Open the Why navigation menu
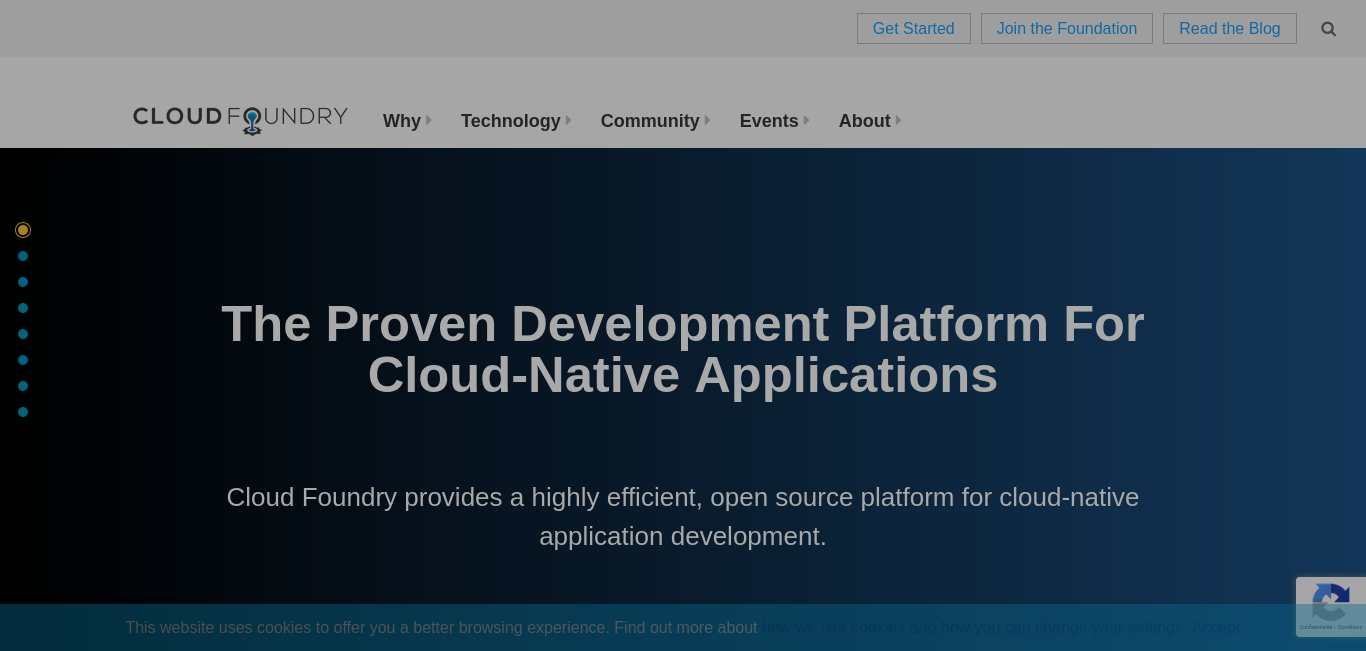The image size is (1366, 651). (407, 121)
